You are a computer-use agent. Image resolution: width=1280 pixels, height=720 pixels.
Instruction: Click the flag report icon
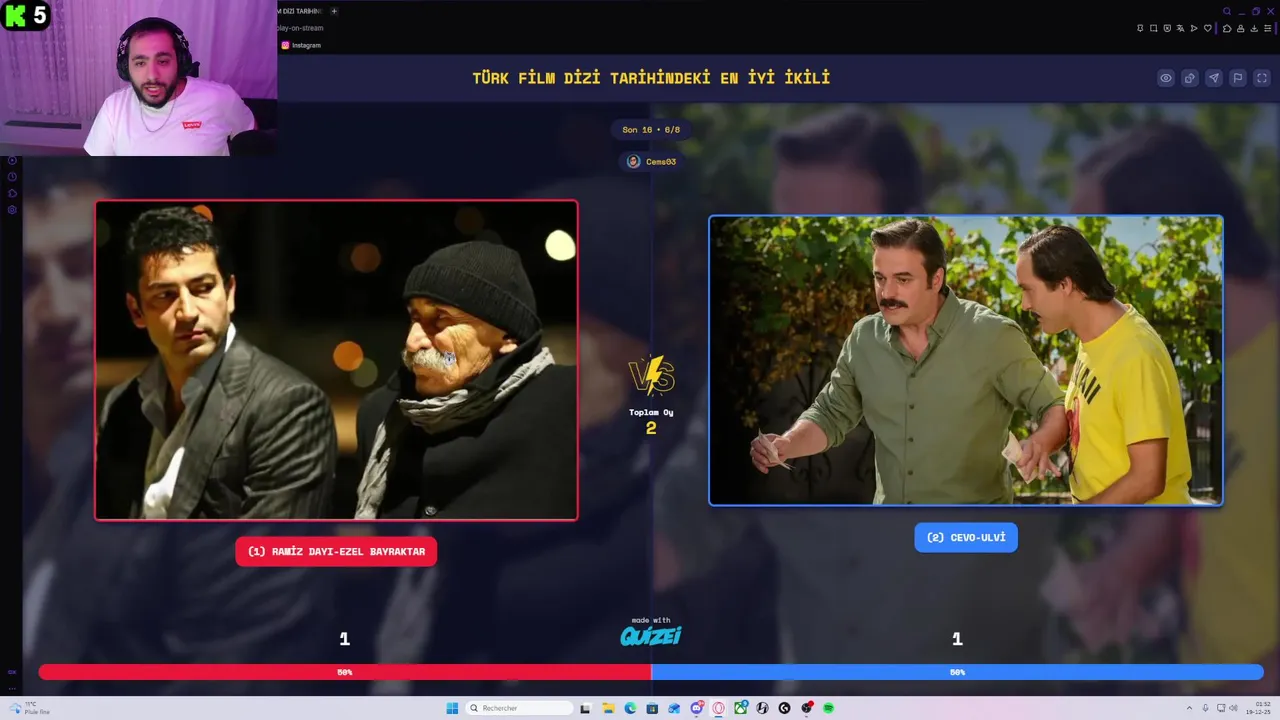[1238, 78]
